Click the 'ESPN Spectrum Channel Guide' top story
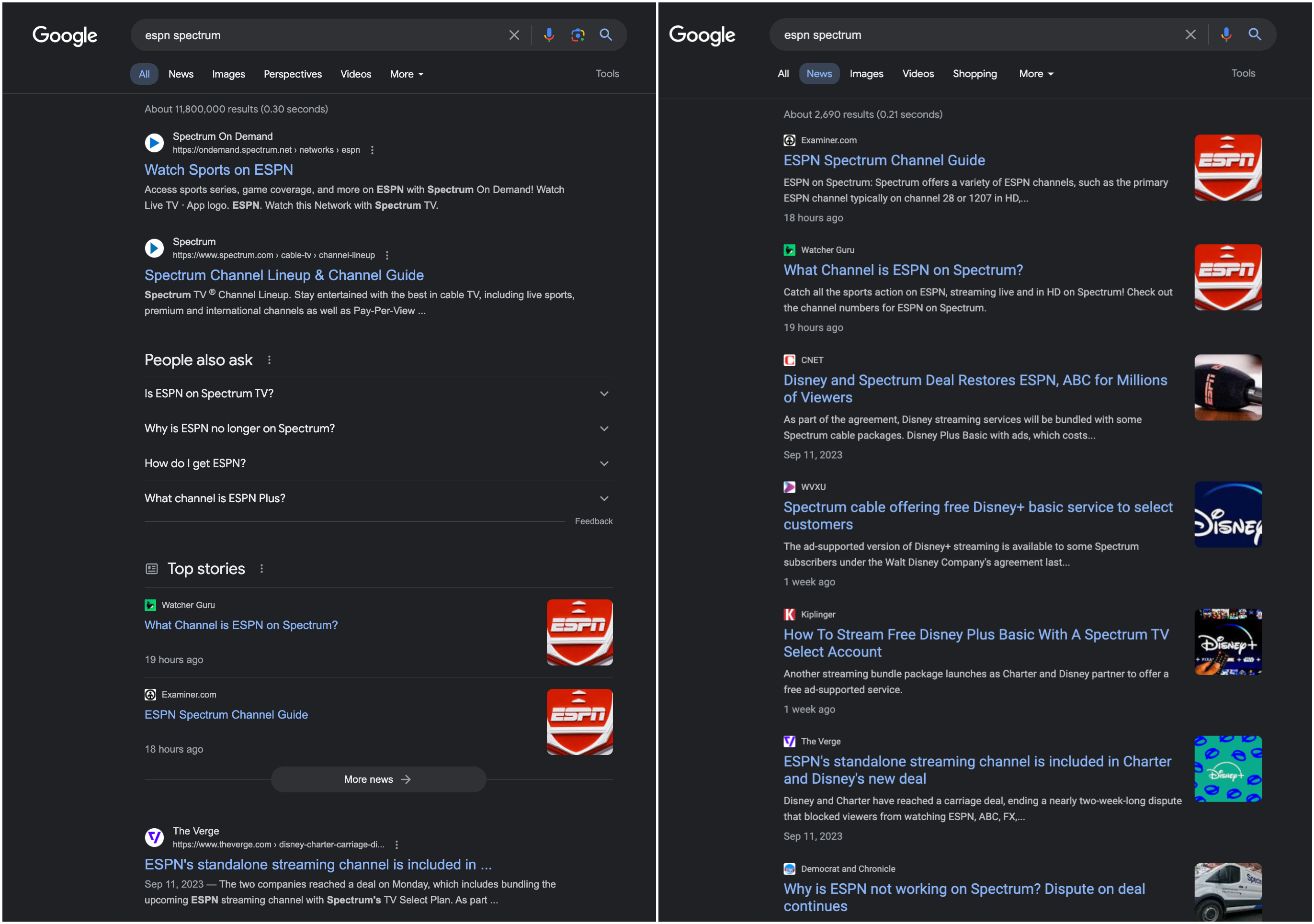 (225, 714)
